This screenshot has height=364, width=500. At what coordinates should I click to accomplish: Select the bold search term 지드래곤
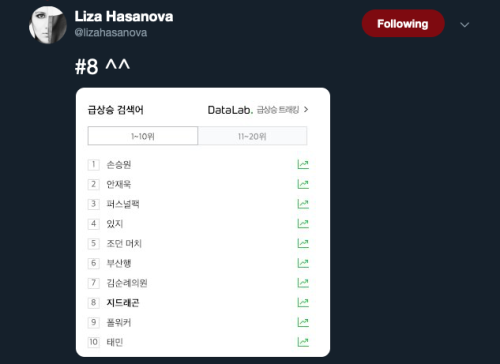point(123,303)
